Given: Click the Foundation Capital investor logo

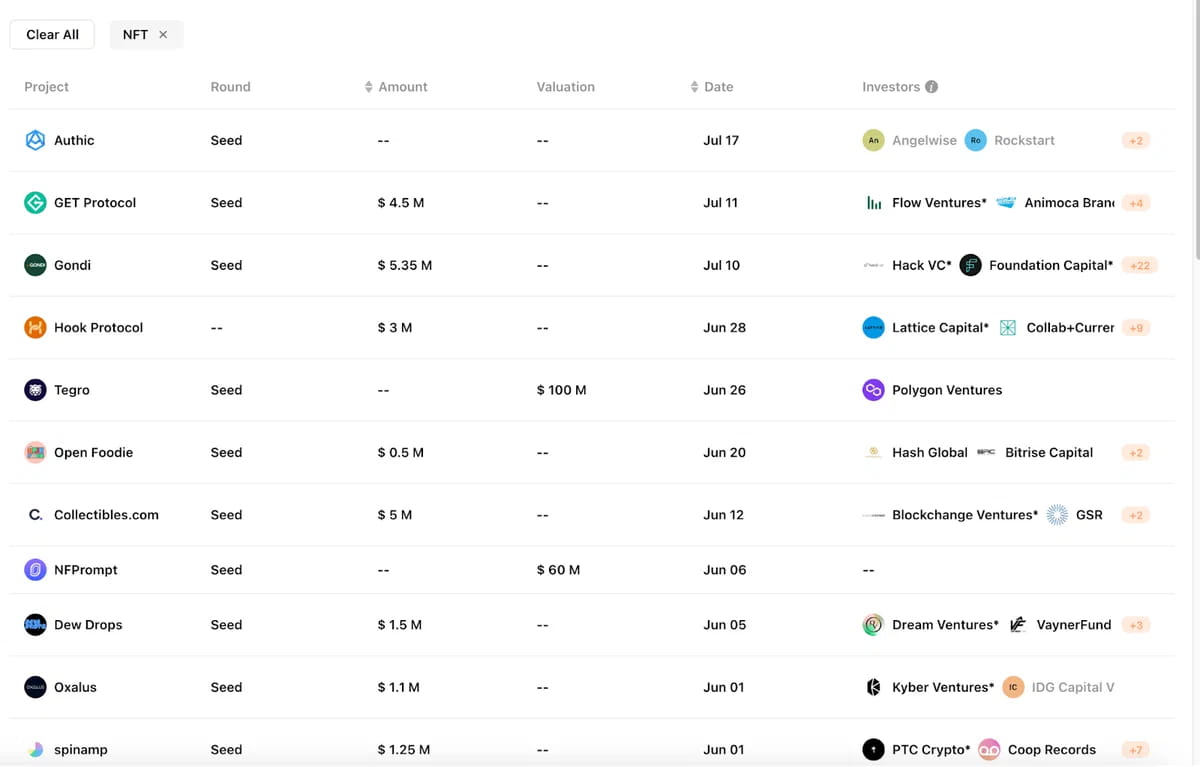Looking at the screenshot, I should click(x=970, y=265).
